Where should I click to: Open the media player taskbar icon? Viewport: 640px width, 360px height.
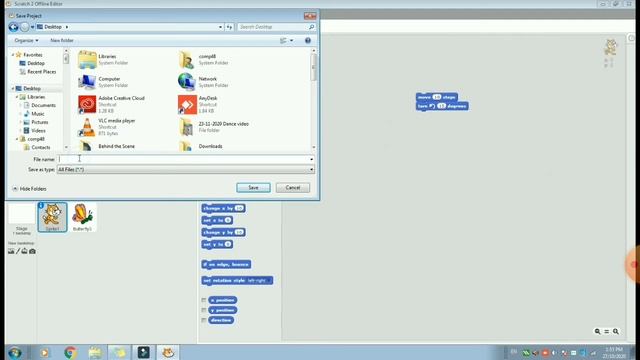point(44,352)
